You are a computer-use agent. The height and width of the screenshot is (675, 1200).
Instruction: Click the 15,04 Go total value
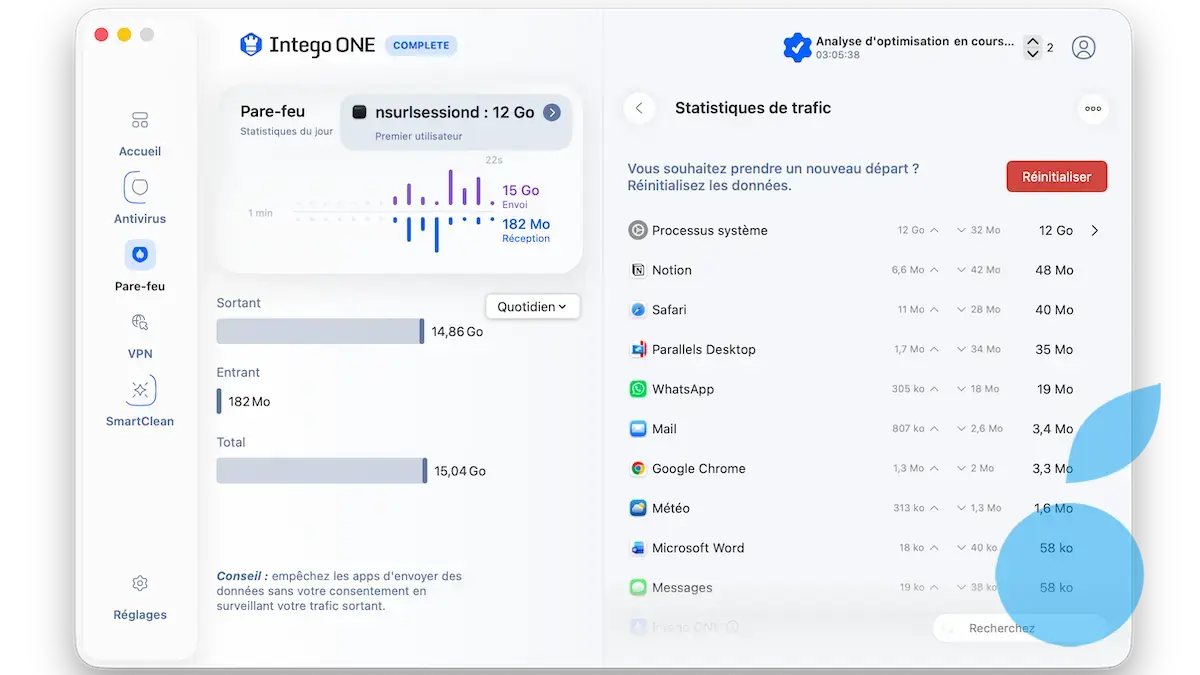point(460,471)
